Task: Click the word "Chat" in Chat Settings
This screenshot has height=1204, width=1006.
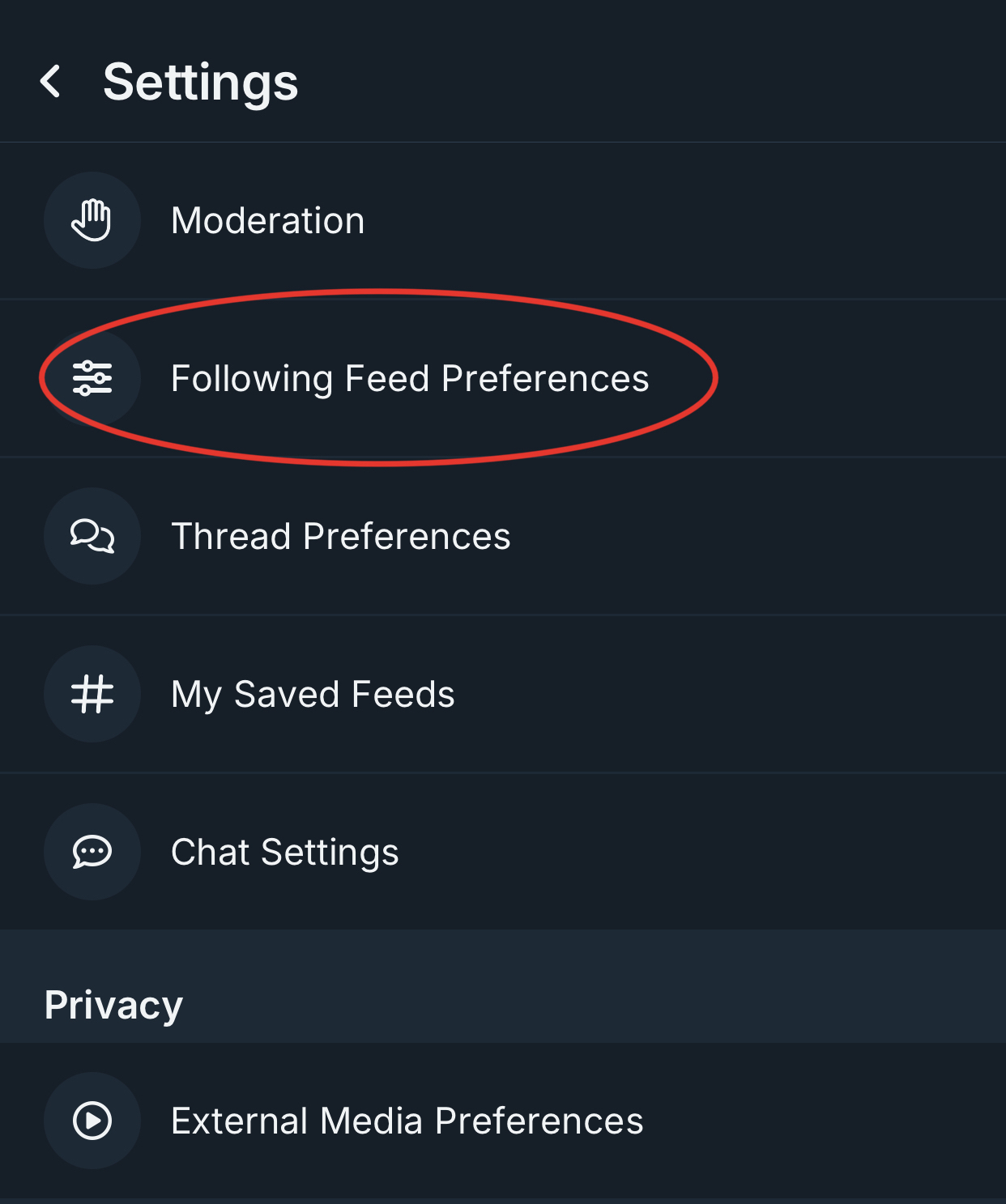Action: pos(210,852)
